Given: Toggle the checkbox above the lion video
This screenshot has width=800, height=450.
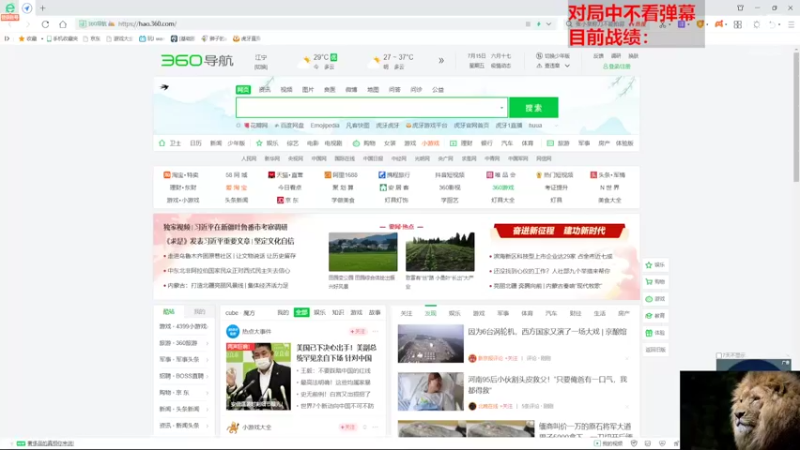Looking at the screenshot, I should pos(719,355).
